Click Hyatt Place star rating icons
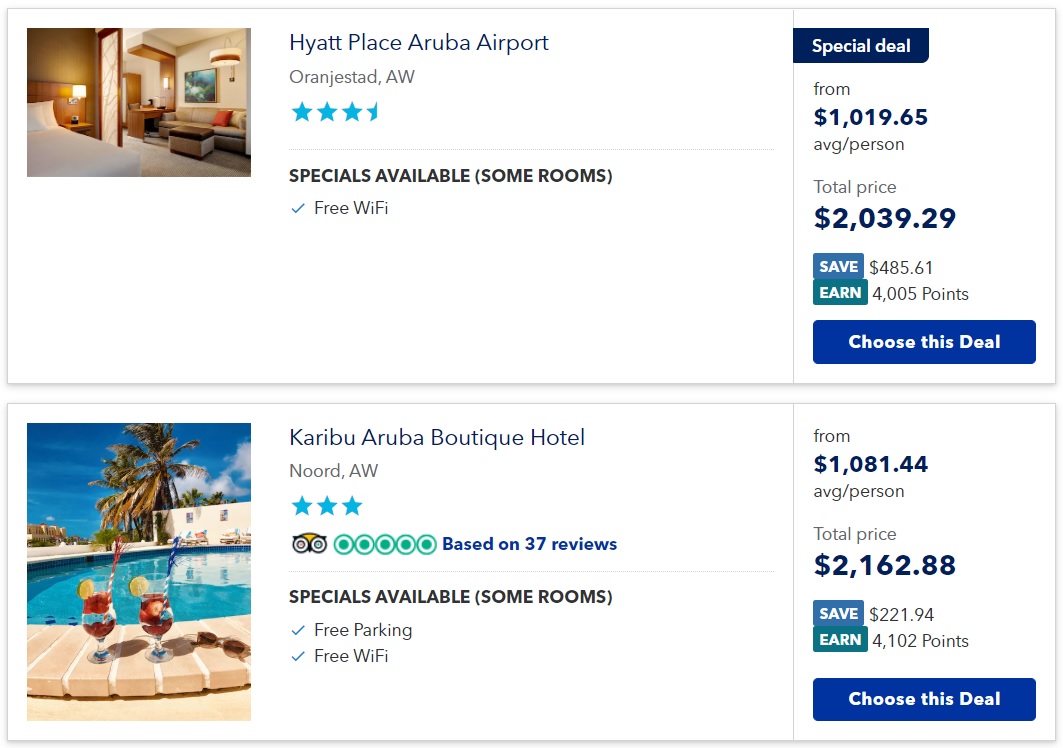Screen dimensions: 1063x748 [x=335, y=112]
